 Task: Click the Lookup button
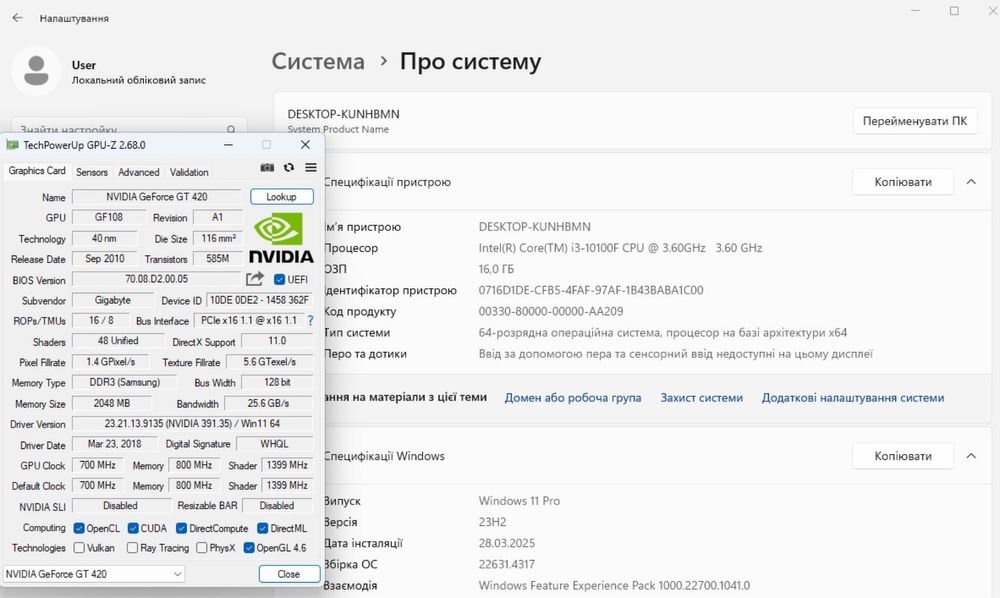pos(282,196)
